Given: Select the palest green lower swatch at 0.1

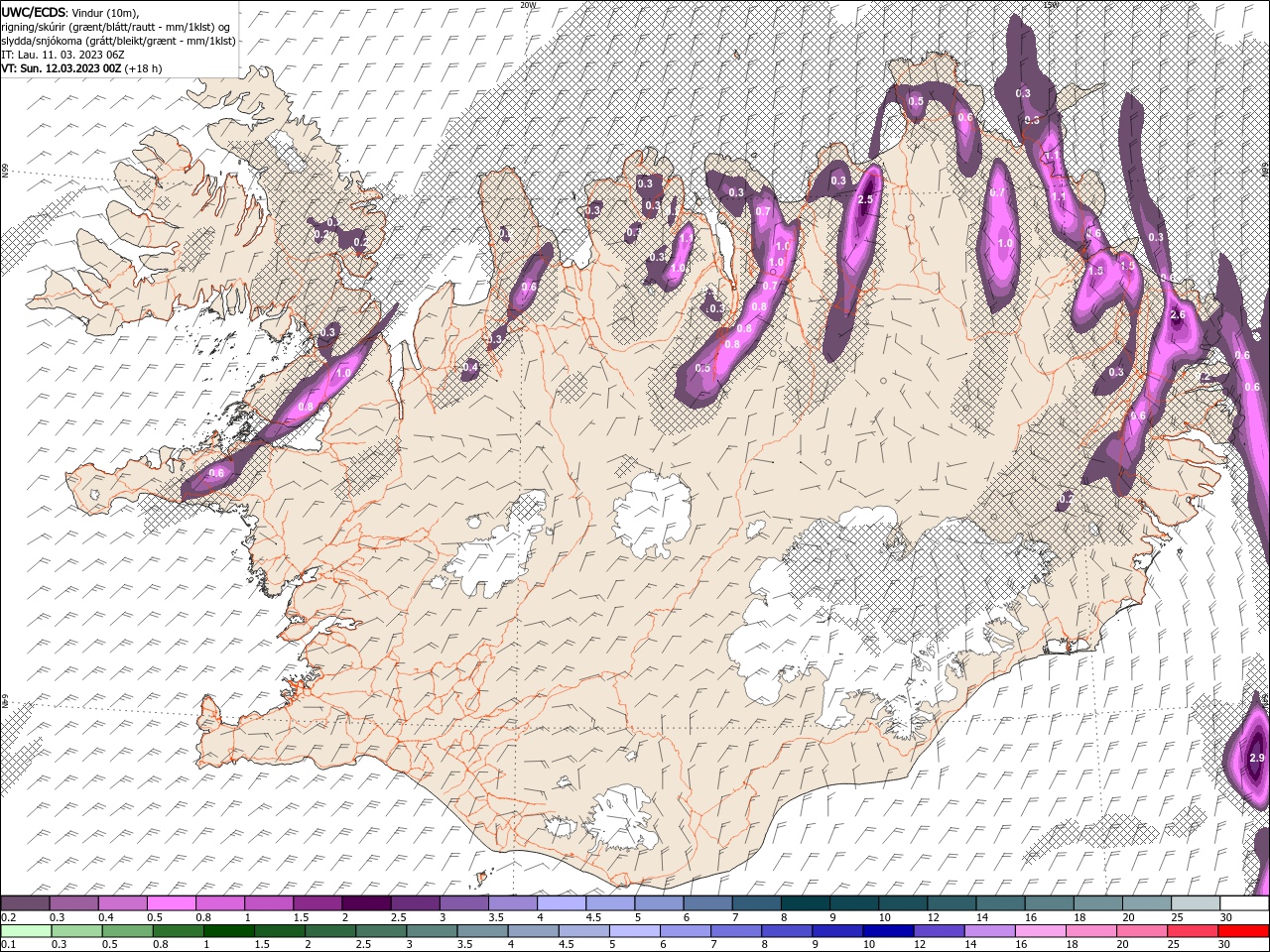Looking at the screenshot, I should point(26,931).
